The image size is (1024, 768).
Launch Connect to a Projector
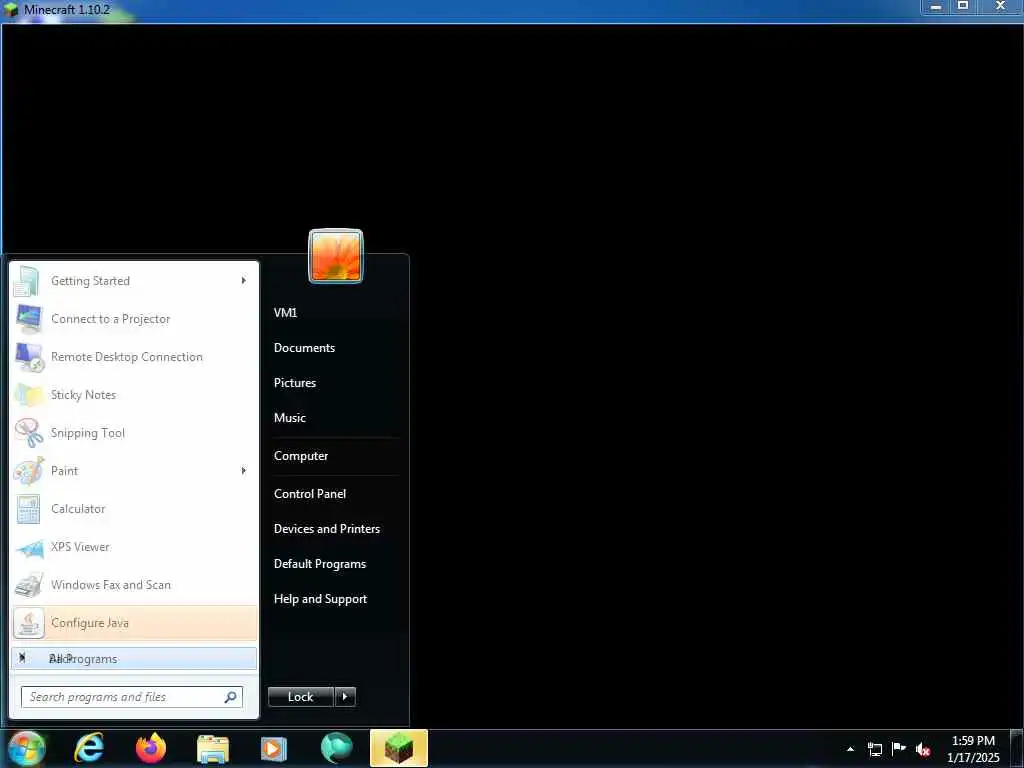135,319
